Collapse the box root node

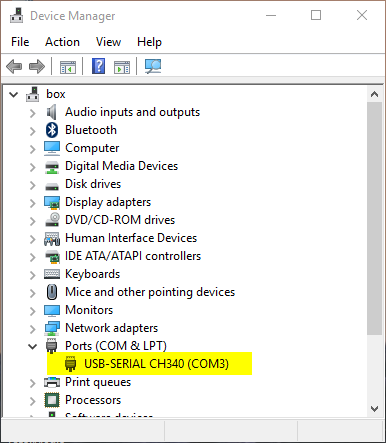point(14,95)
